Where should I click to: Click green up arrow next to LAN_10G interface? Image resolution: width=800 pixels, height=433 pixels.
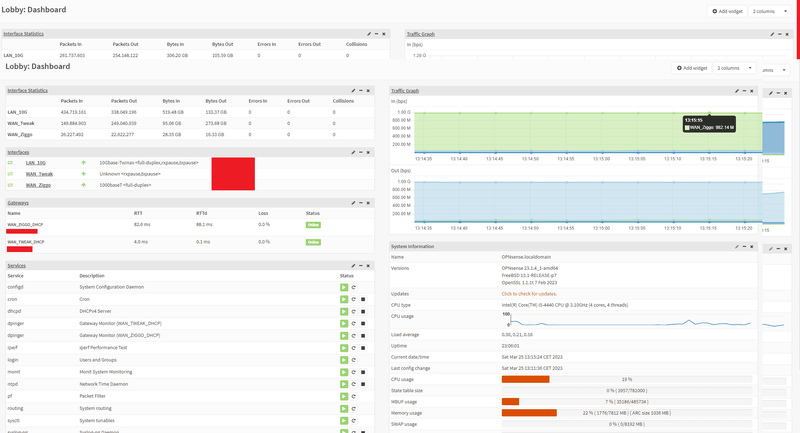click(83, 163)
